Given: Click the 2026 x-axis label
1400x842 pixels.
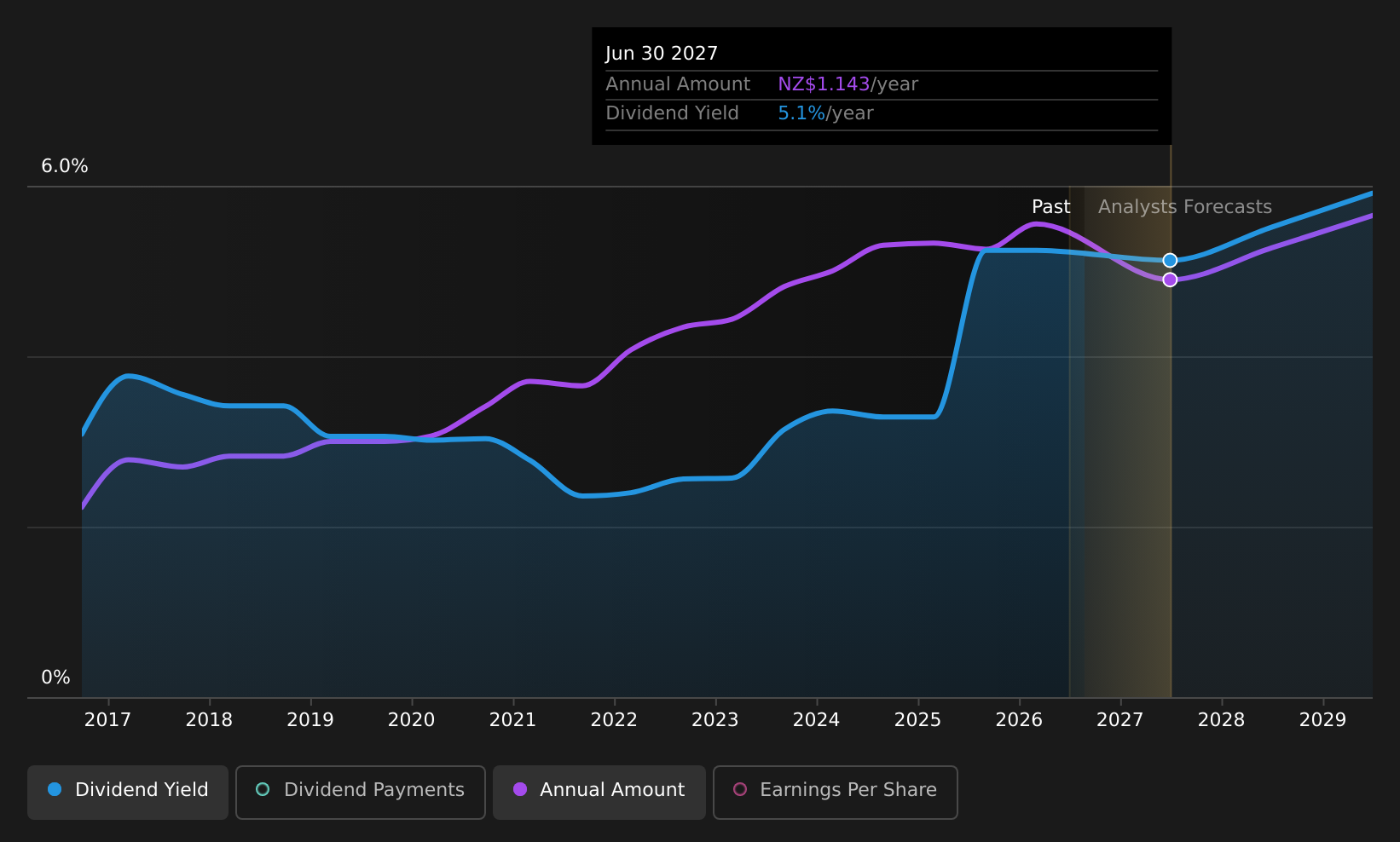Looking at the screenshot, I should point(1019,720).
